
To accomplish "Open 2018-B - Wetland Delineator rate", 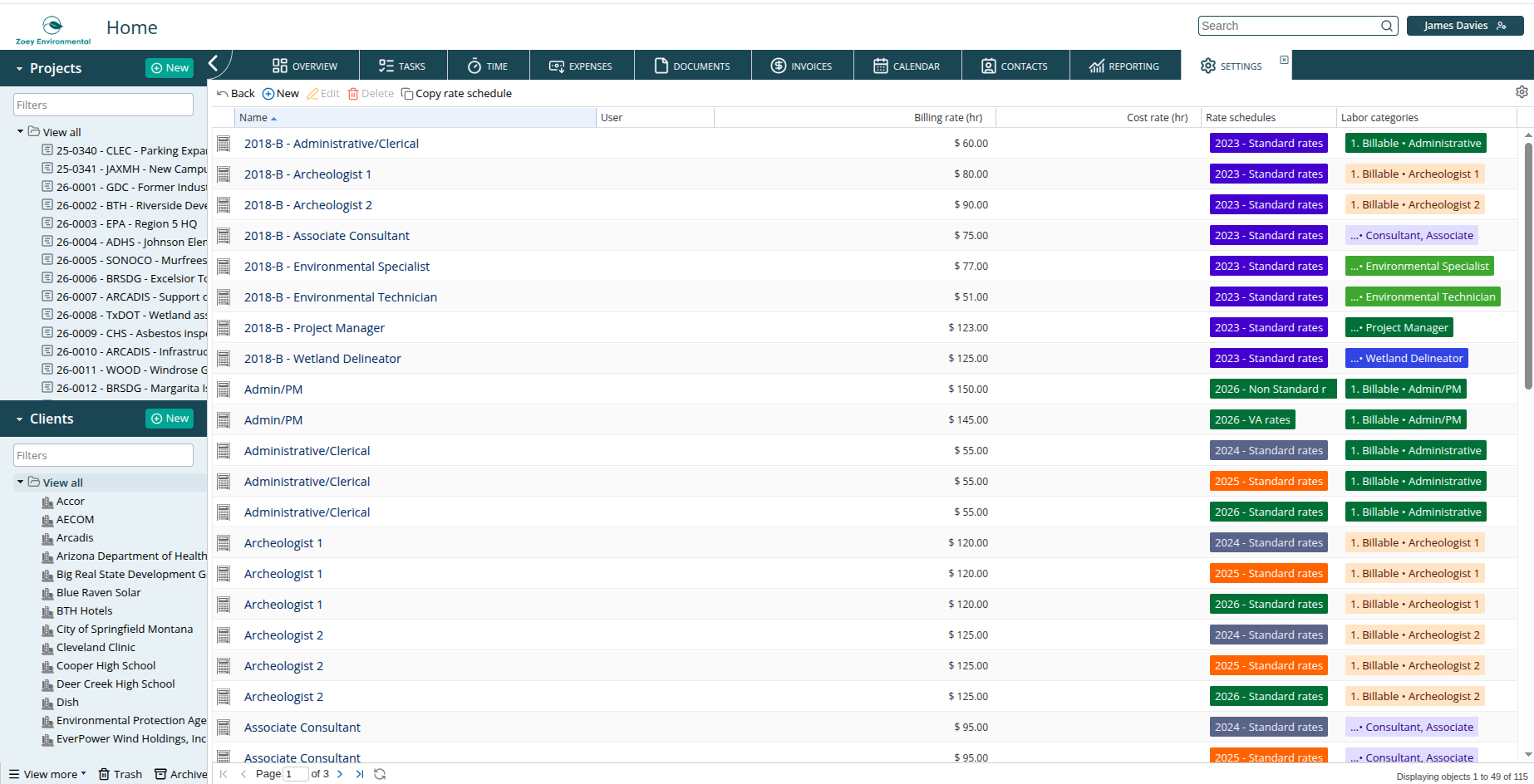I will (322, 359).
